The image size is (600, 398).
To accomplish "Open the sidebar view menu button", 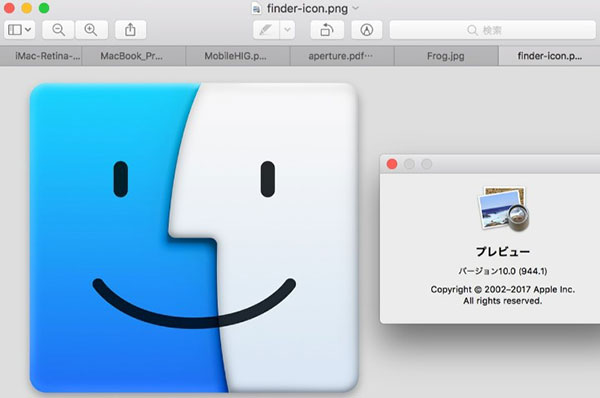I will pos(20,30).
